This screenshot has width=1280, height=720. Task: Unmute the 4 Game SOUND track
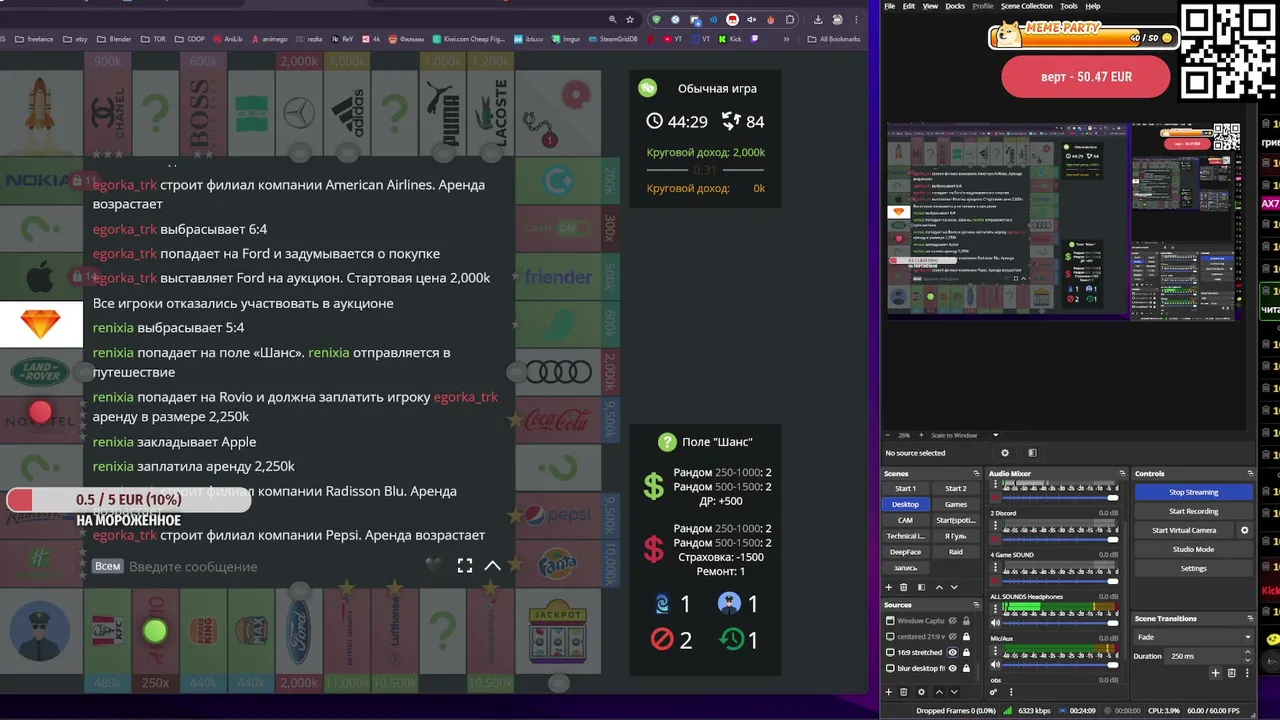click(x=995, y=581)
